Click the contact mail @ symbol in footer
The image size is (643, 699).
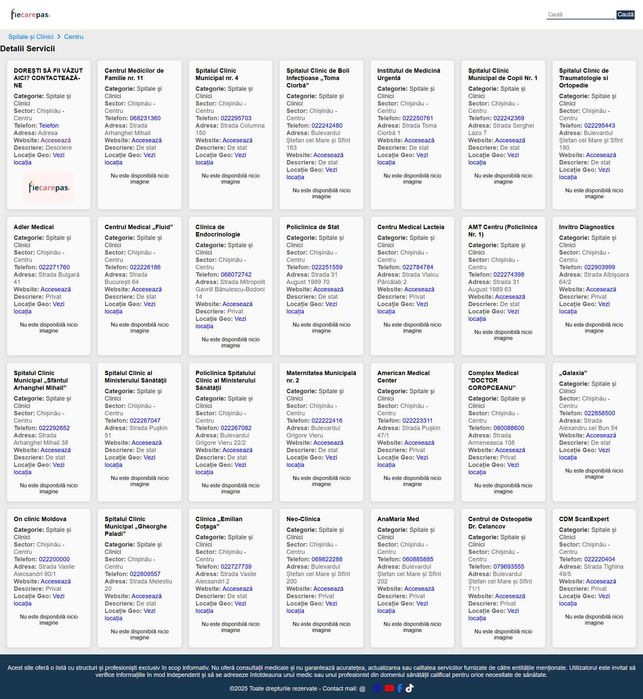click(x=362, y=689)
